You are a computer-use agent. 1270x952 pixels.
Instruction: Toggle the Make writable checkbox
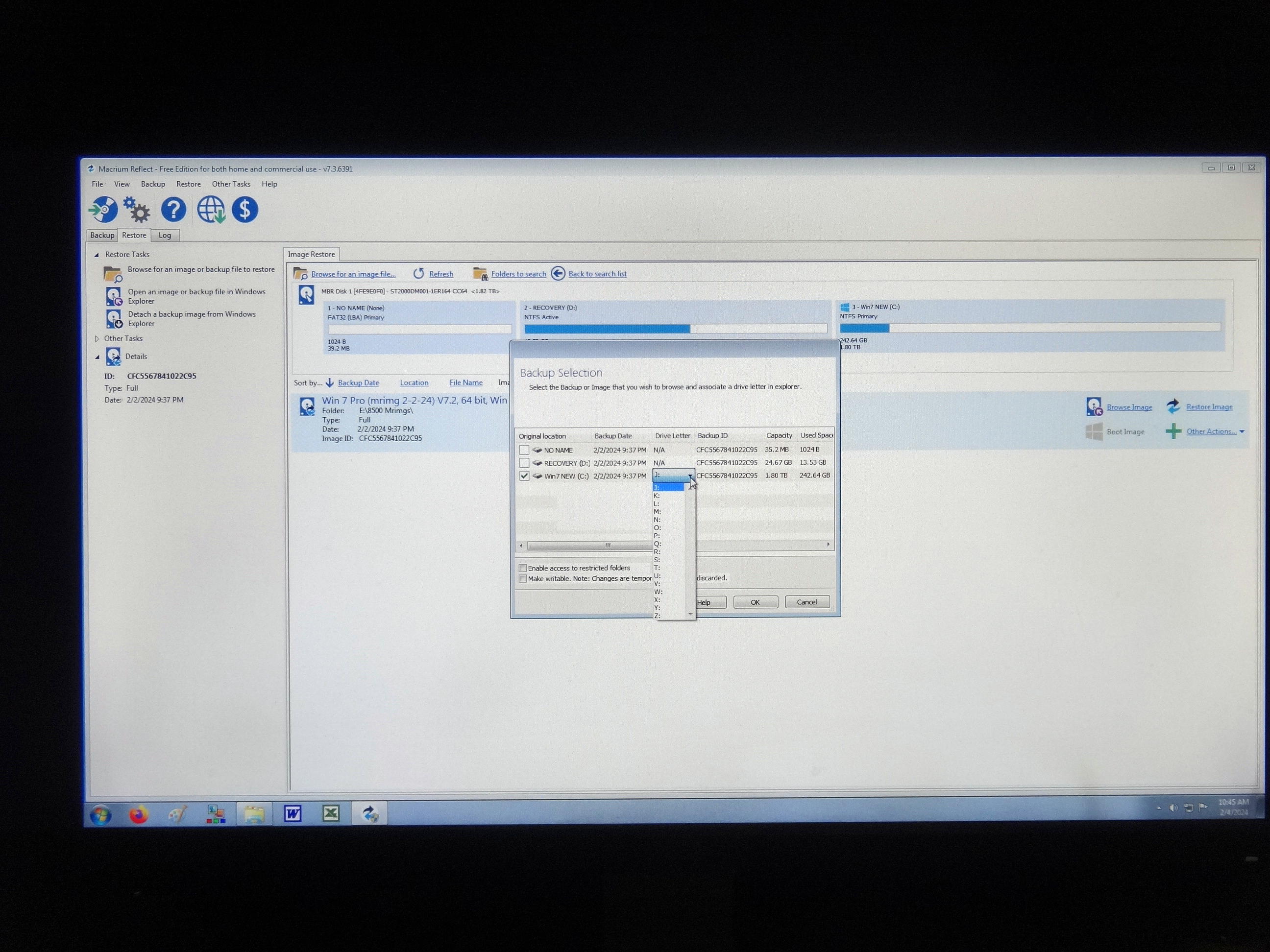(x=523, y=578)
